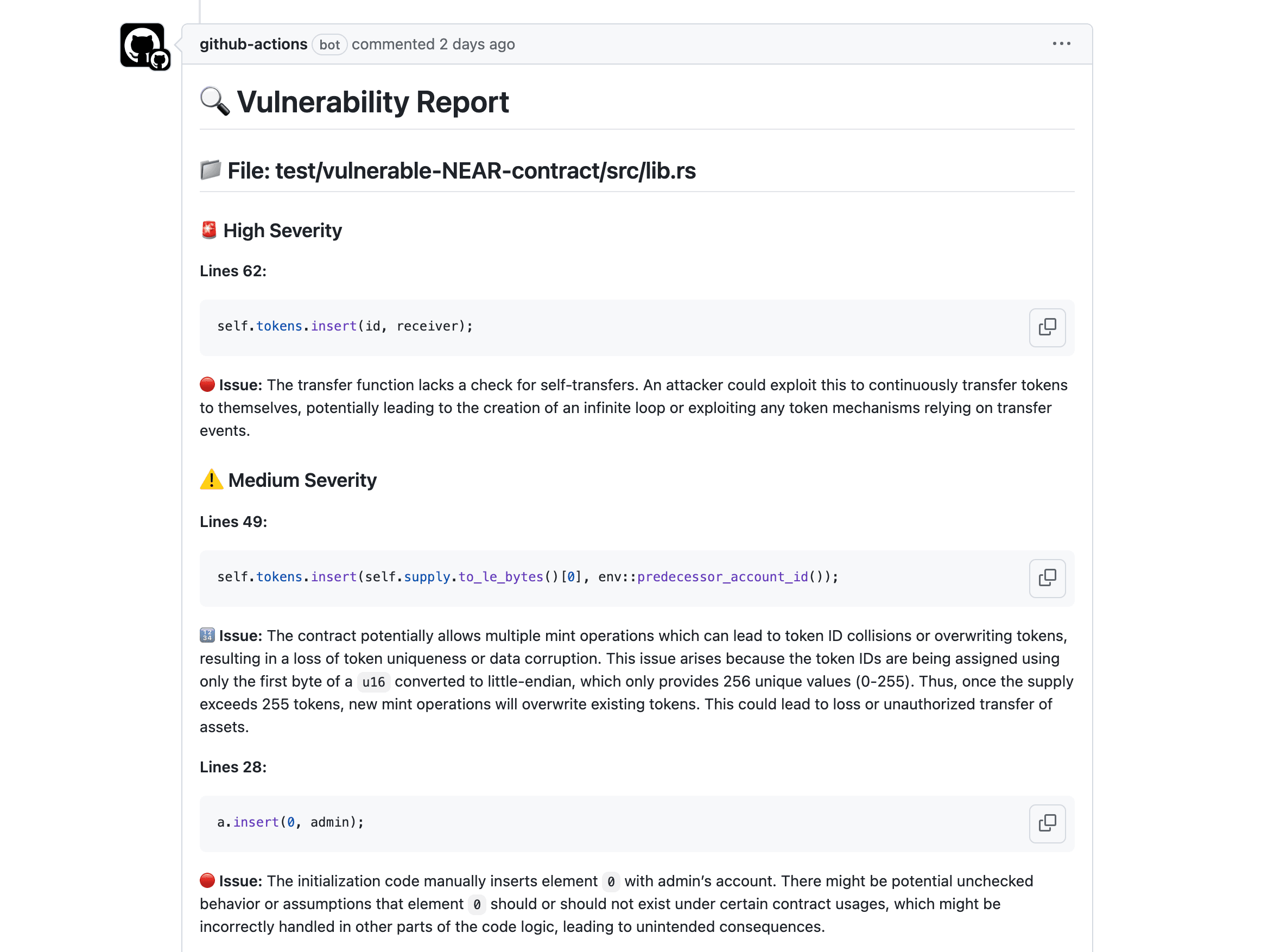Click the inline u16 code span
The width and height of the screenshot is (1268, 952).
(373, 682)
